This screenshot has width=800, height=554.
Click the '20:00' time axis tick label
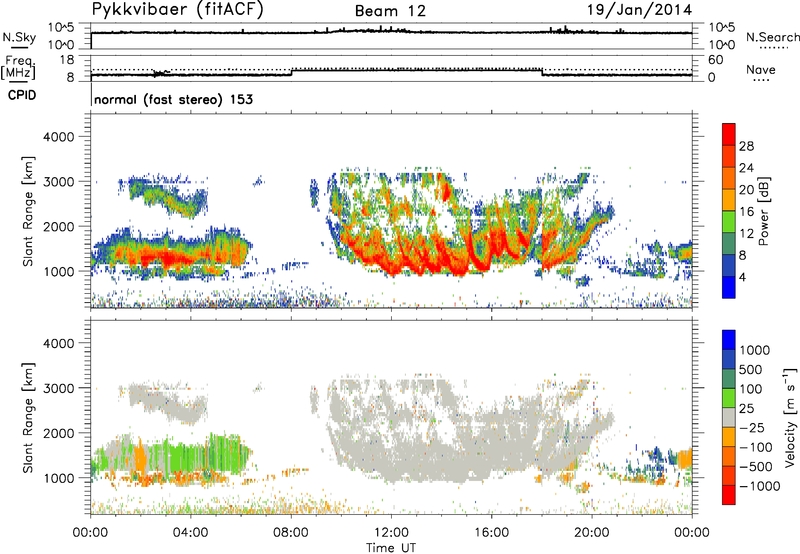(x=592, y=533)
